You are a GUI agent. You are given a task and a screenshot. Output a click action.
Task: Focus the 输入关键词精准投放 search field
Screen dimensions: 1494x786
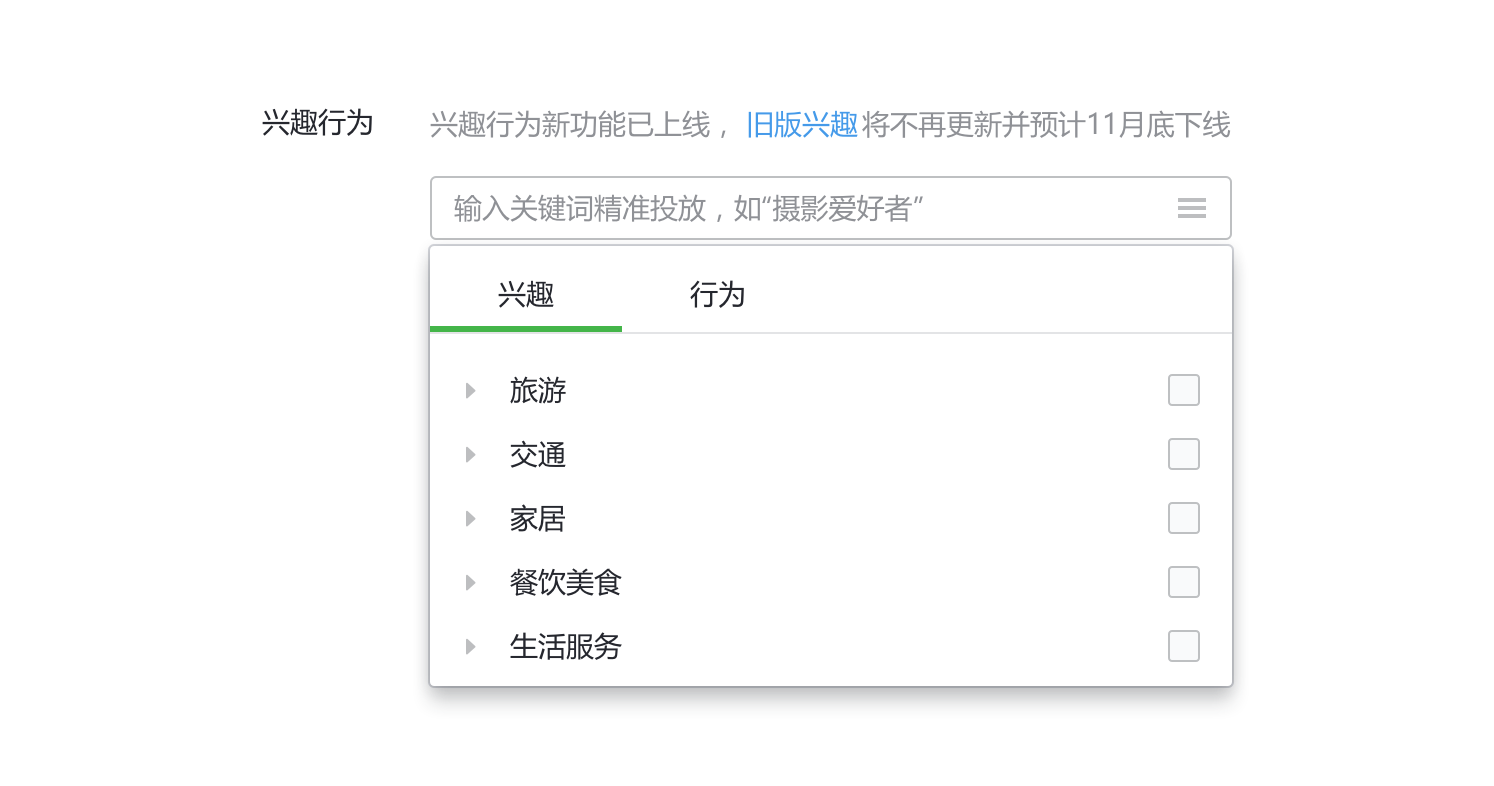tap(830, 208)
